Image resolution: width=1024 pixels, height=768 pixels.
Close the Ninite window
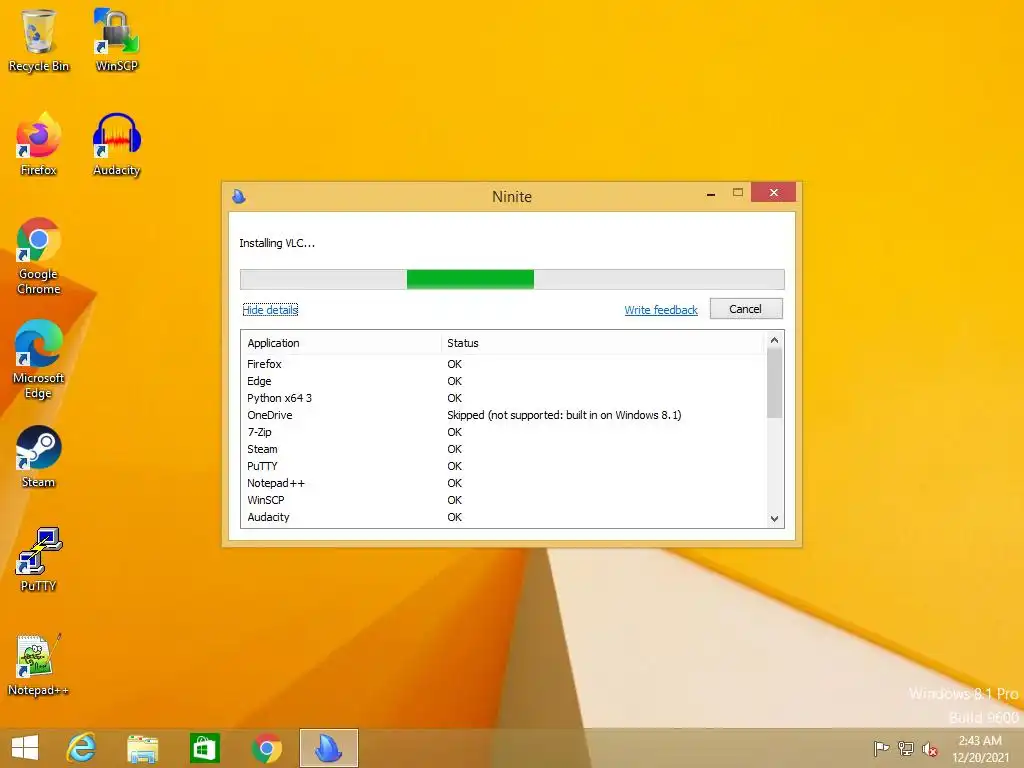[773, 192]
